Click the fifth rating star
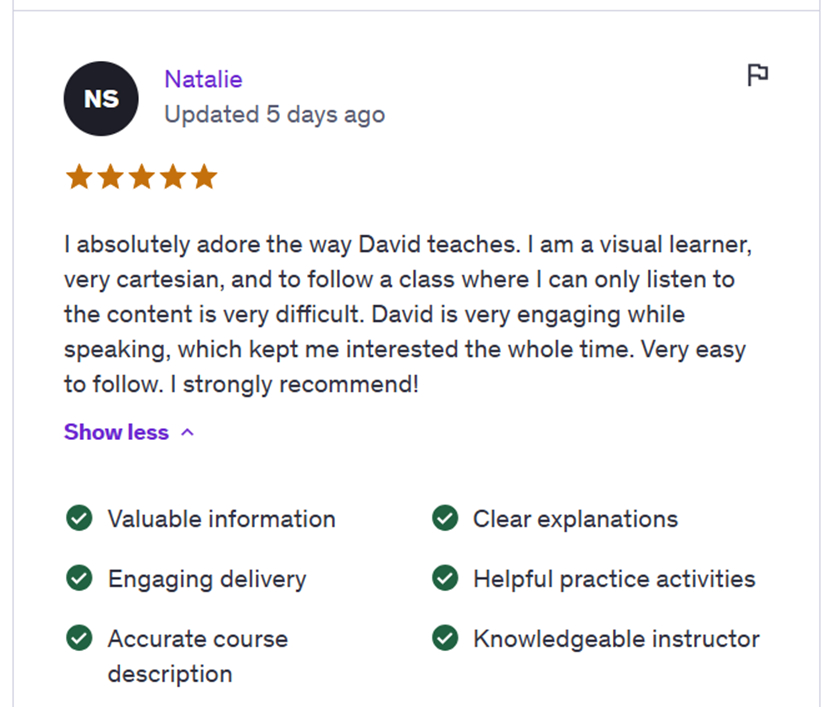828x707 pixels. coord(205,176)
